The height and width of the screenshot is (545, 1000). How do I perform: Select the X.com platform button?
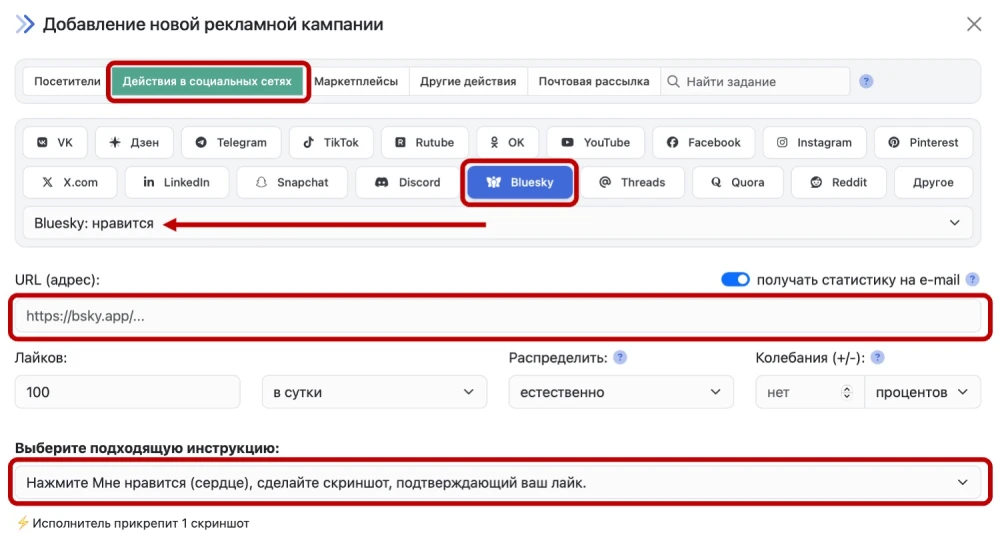pyautogui.click(x=70, y=182)
